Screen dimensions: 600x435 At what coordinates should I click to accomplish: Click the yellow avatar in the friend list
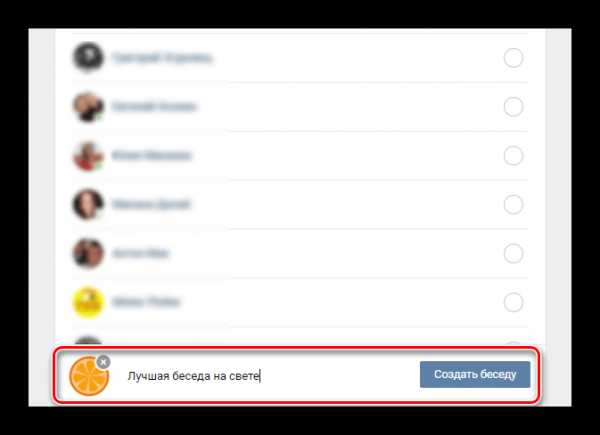(x=88, y=302)
